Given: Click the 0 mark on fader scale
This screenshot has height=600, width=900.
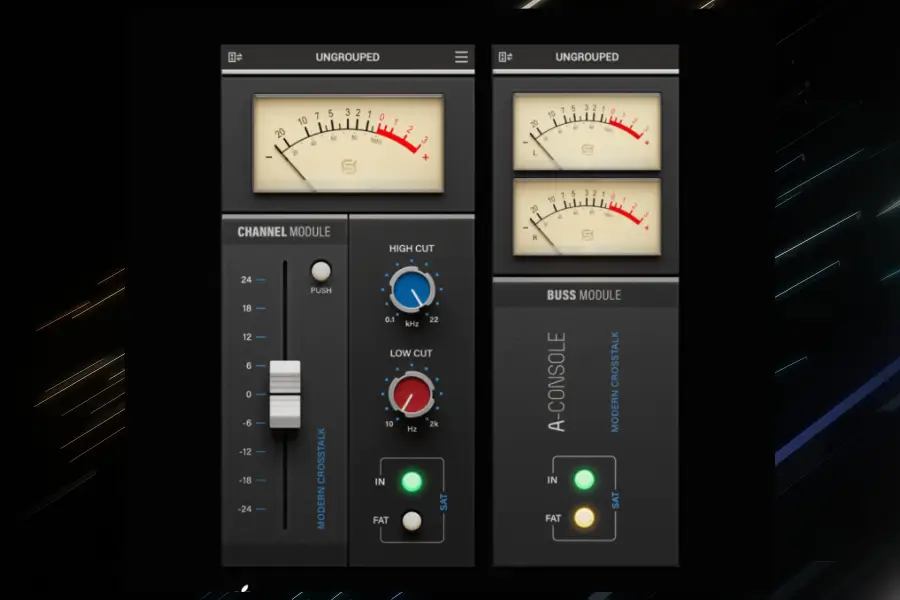Looking at the screenshot, I should click(x=249, y=394).
